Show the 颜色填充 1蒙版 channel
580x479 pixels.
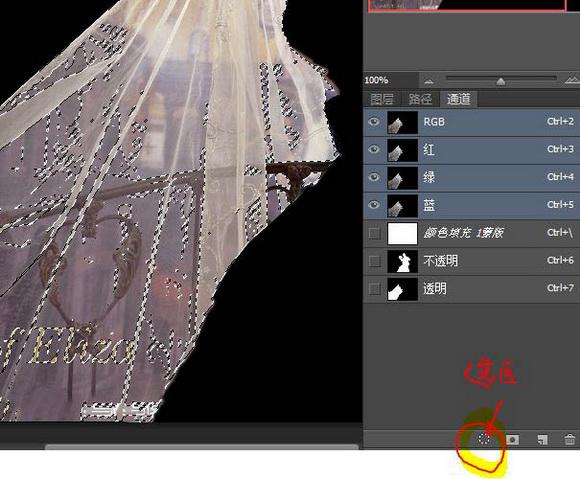click(374, 233)
